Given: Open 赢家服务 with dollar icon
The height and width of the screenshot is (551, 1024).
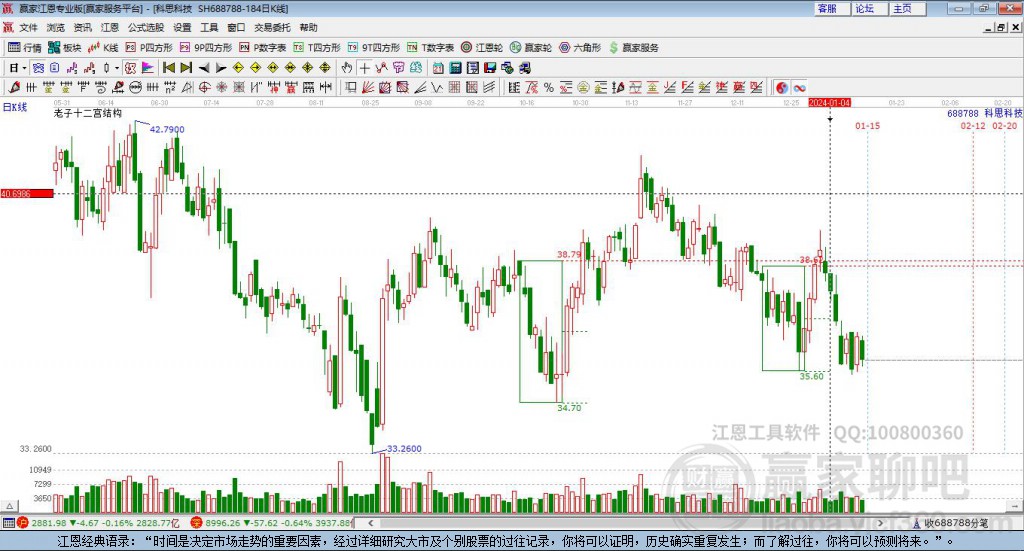Looking at the screenshot, I should pyautogui.click(x=633, y=48).
